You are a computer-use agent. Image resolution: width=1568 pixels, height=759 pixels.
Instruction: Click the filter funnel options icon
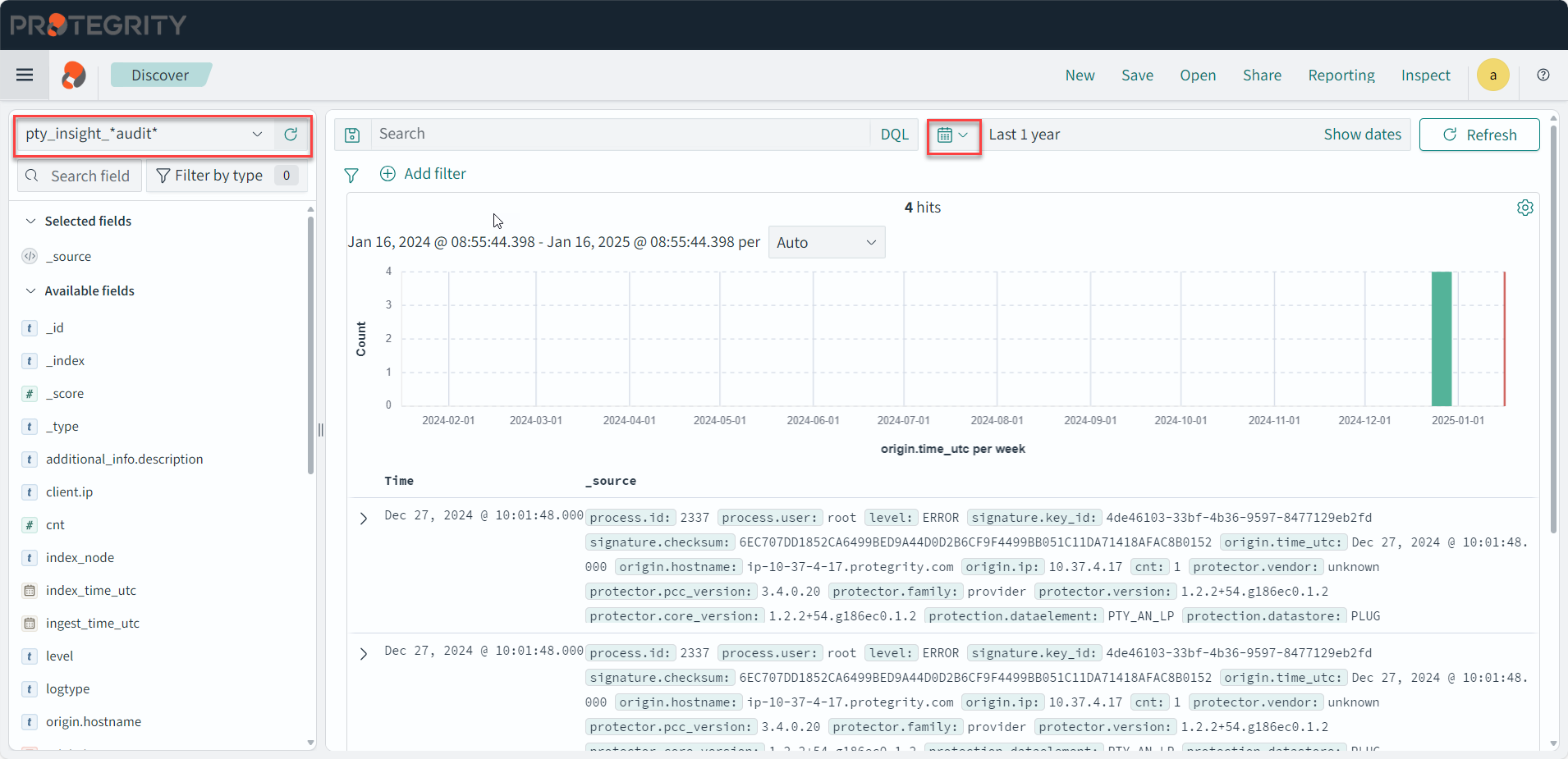(x=351, y=175)
